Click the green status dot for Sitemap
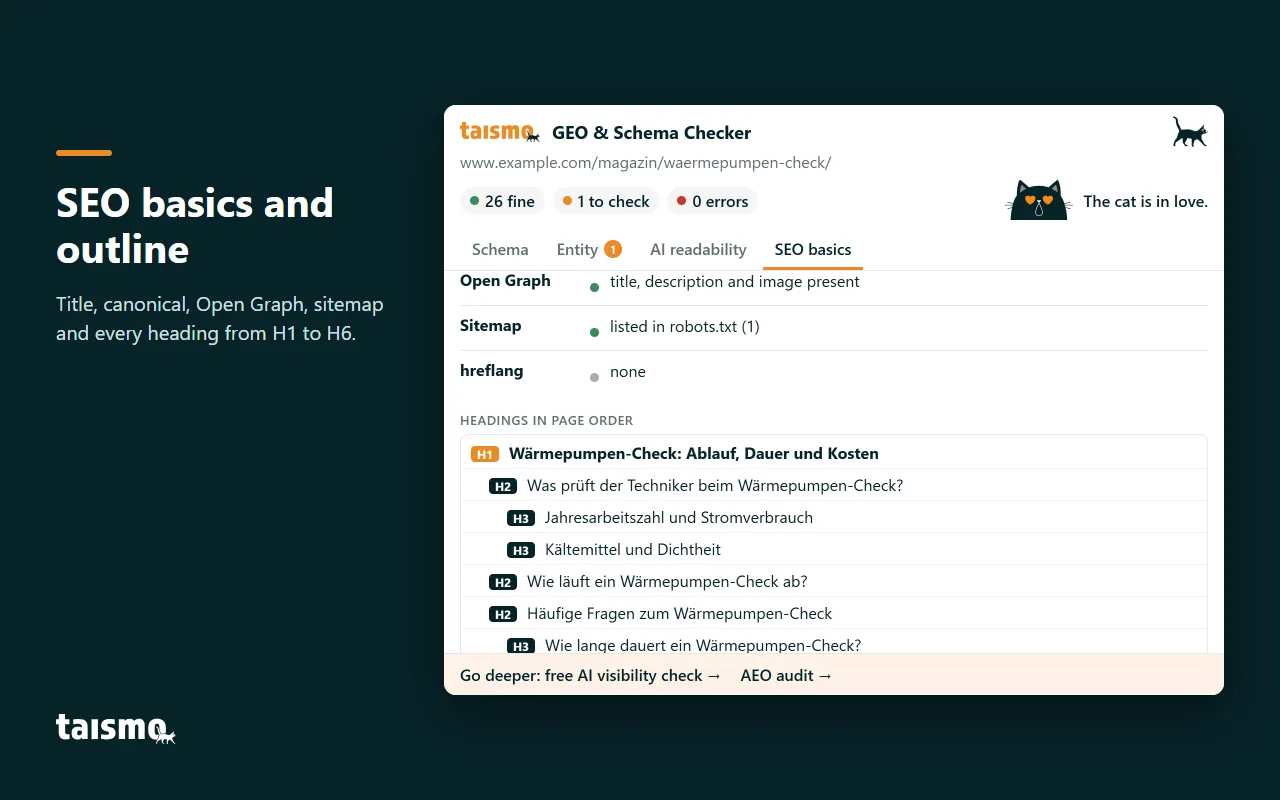The image size is (1280, 800). click(x=594, y=332)
